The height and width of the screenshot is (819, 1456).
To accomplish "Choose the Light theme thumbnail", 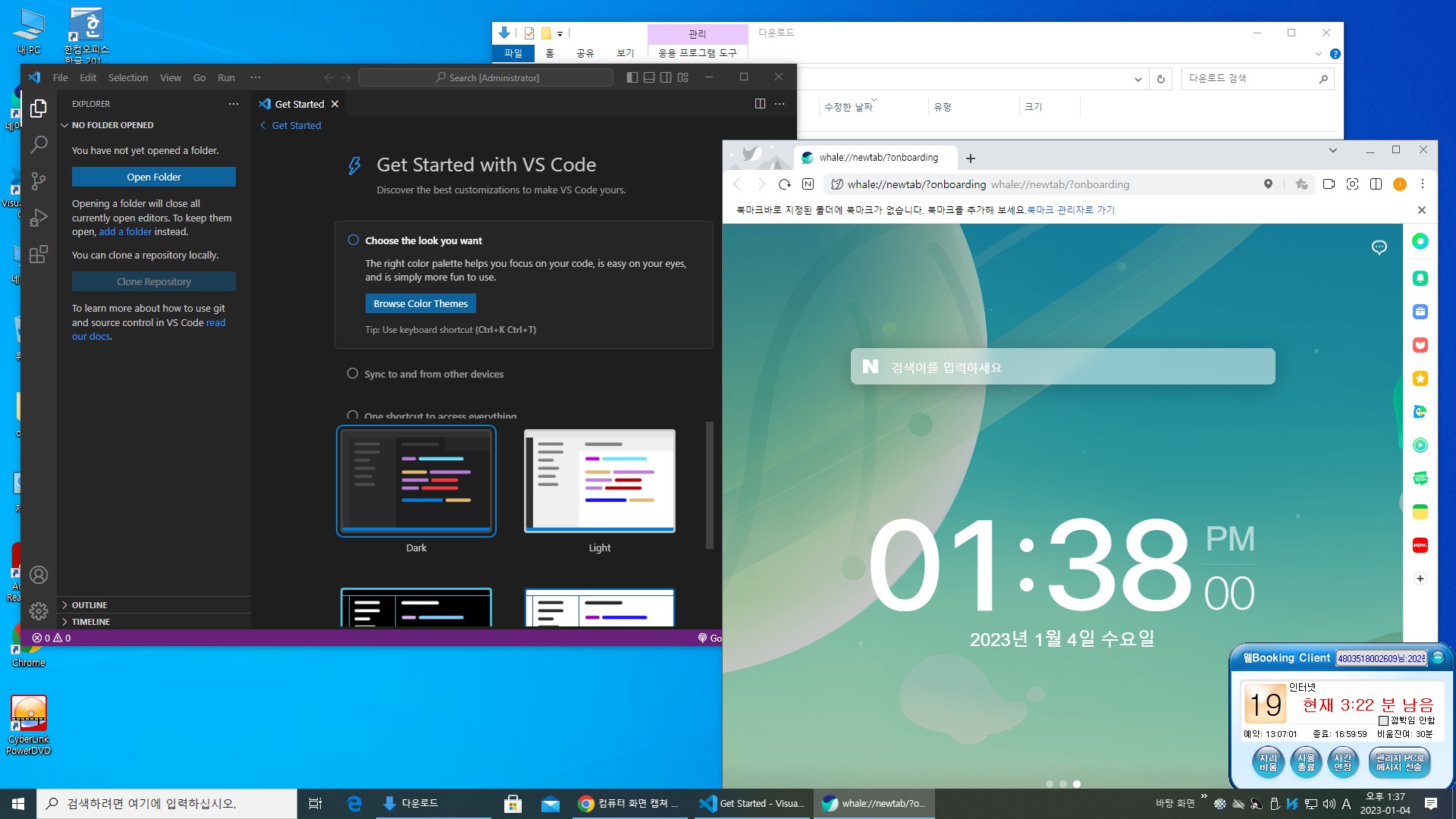I will [600, 482].
